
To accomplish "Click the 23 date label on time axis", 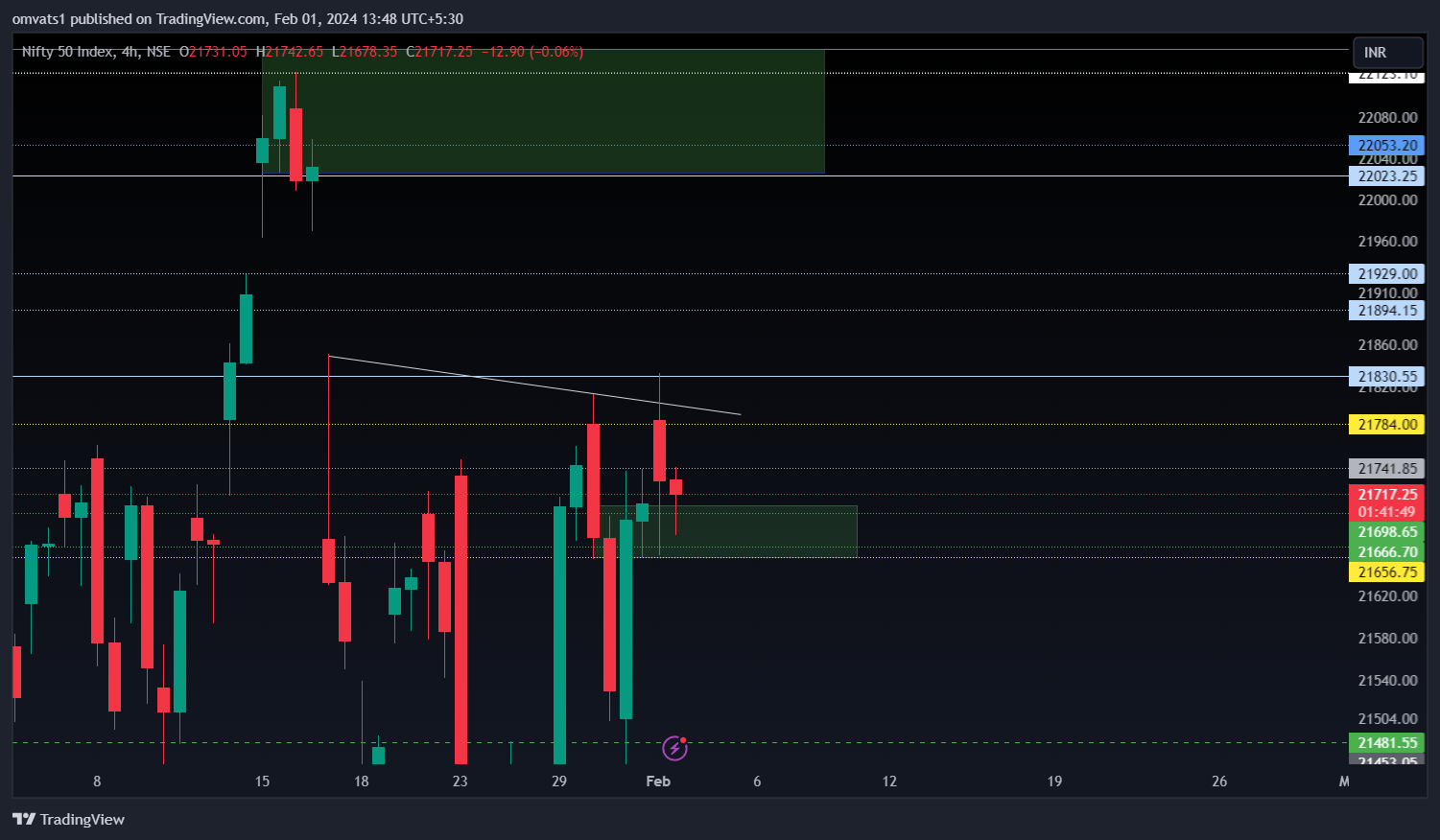I will click(460, 782).
